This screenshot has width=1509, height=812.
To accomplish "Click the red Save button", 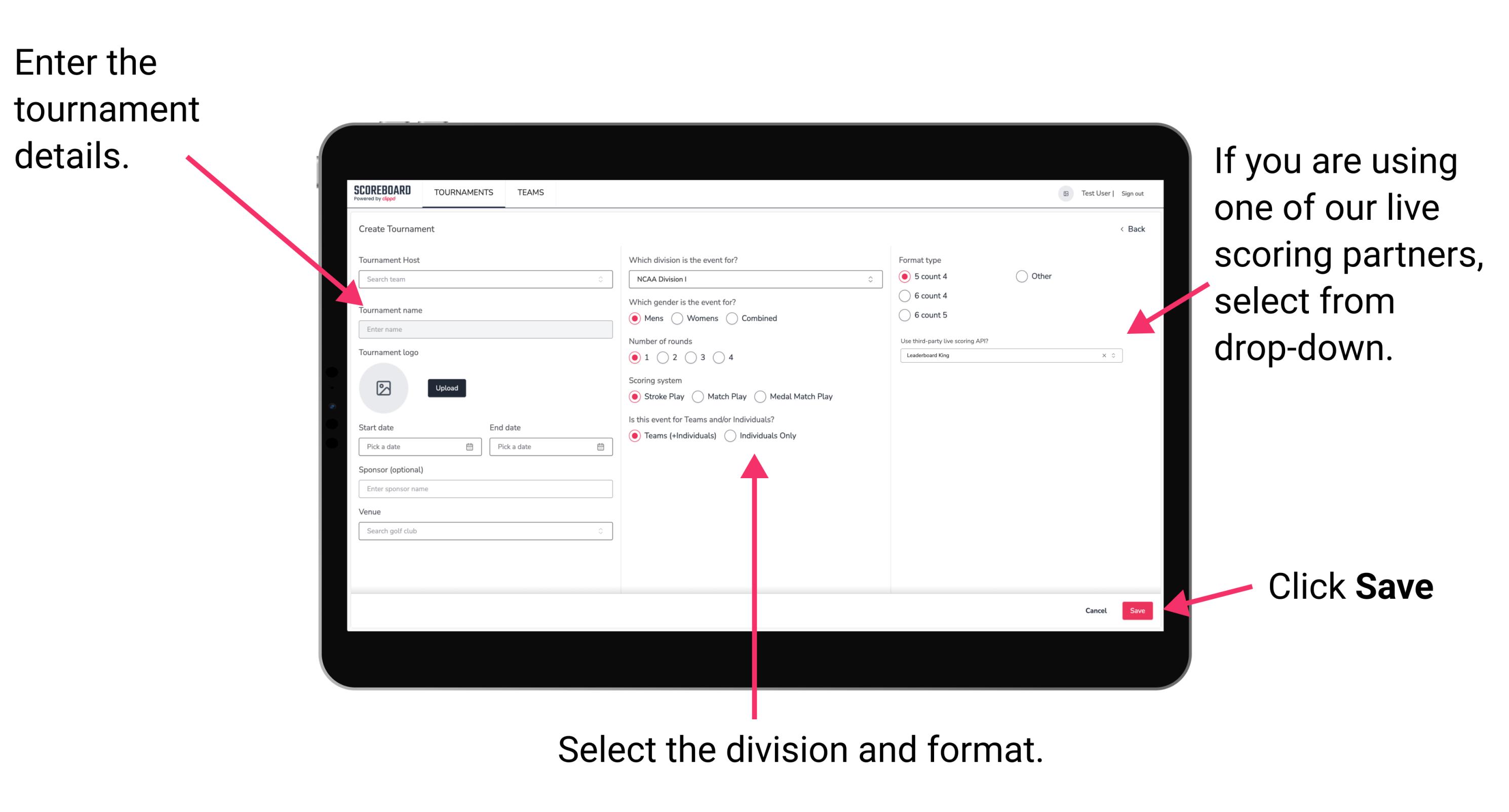I will [1140, 611].
